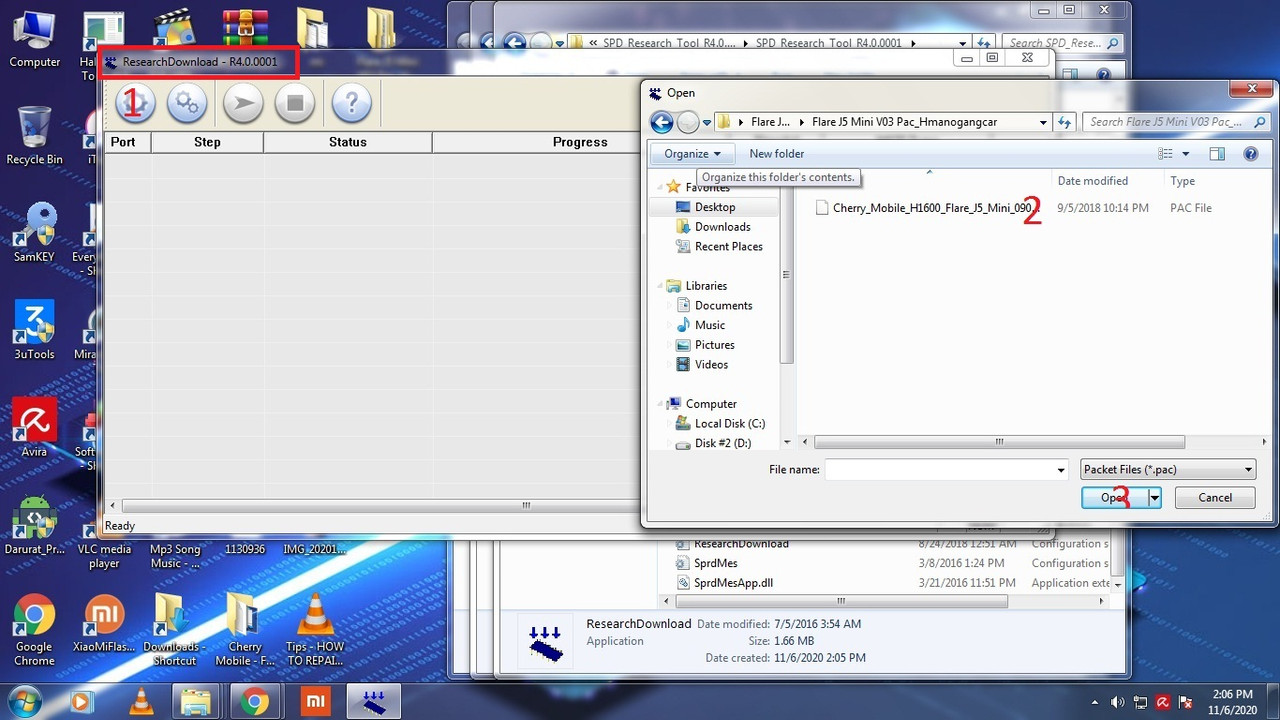Open the Help icon in the Open dialog toolbar
Screen dimensions: 1280x720
tap(1250, 154)
